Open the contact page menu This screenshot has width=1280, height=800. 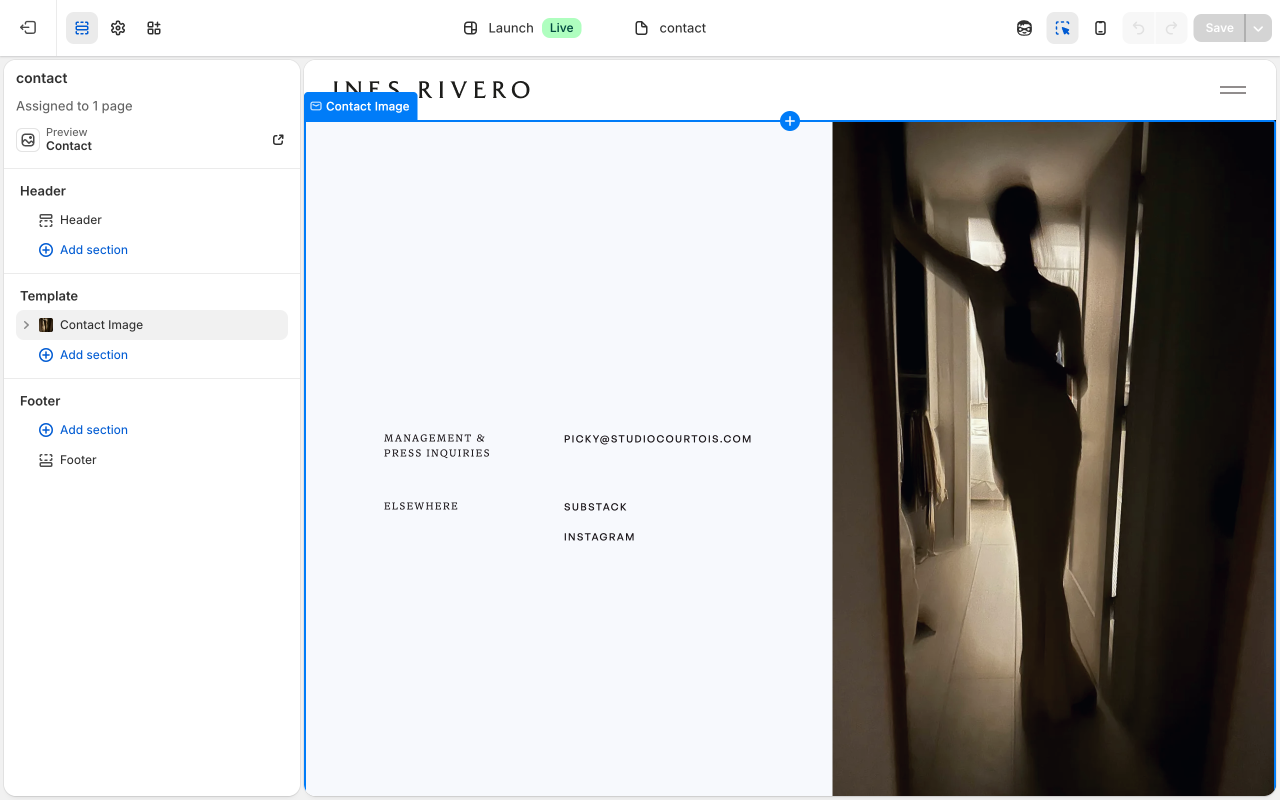click(670, 27)
